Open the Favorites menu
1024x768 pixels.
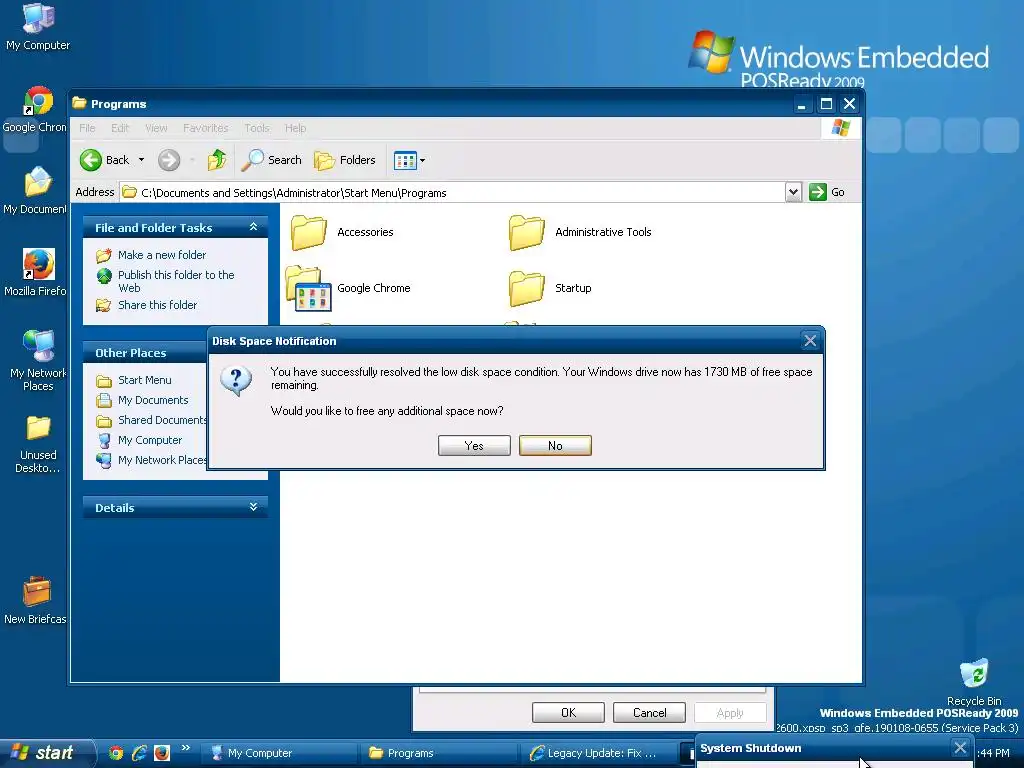click(x=206, y=128)
